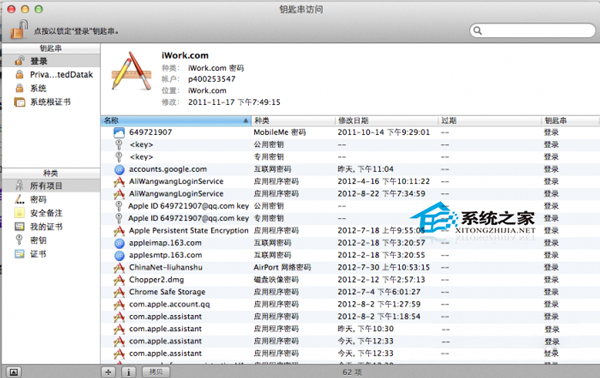
Task: Sort by the 过期 column header
Action: (x=489, y=121)
